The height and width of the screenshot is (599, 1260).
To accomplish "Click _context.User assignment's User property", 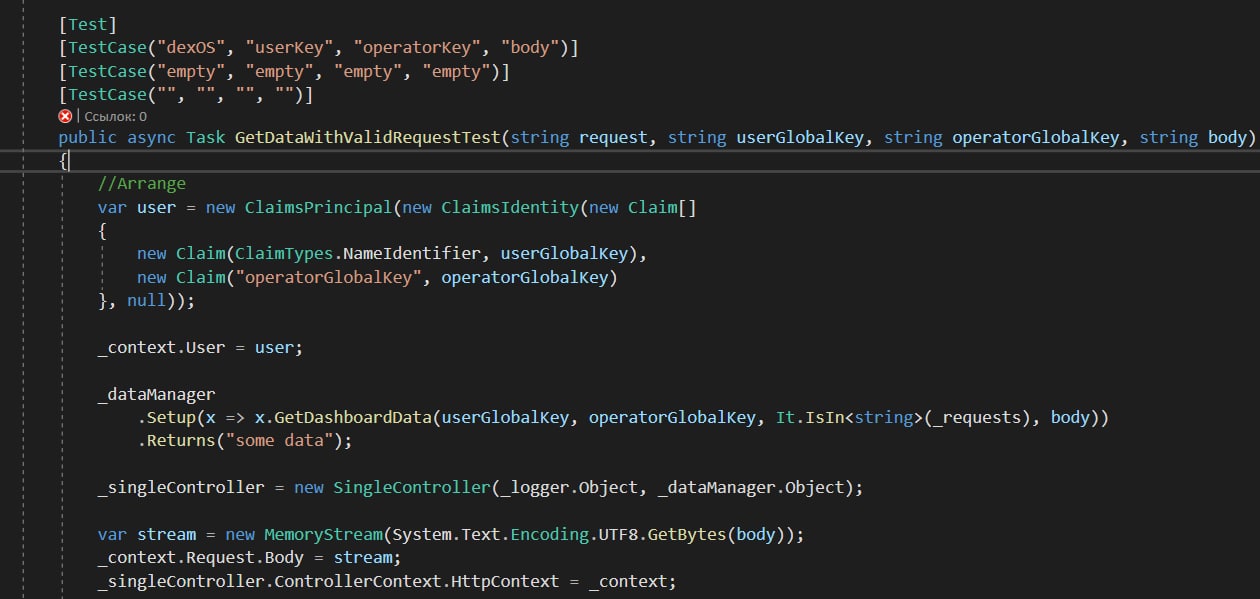I will tap(206, 348).
